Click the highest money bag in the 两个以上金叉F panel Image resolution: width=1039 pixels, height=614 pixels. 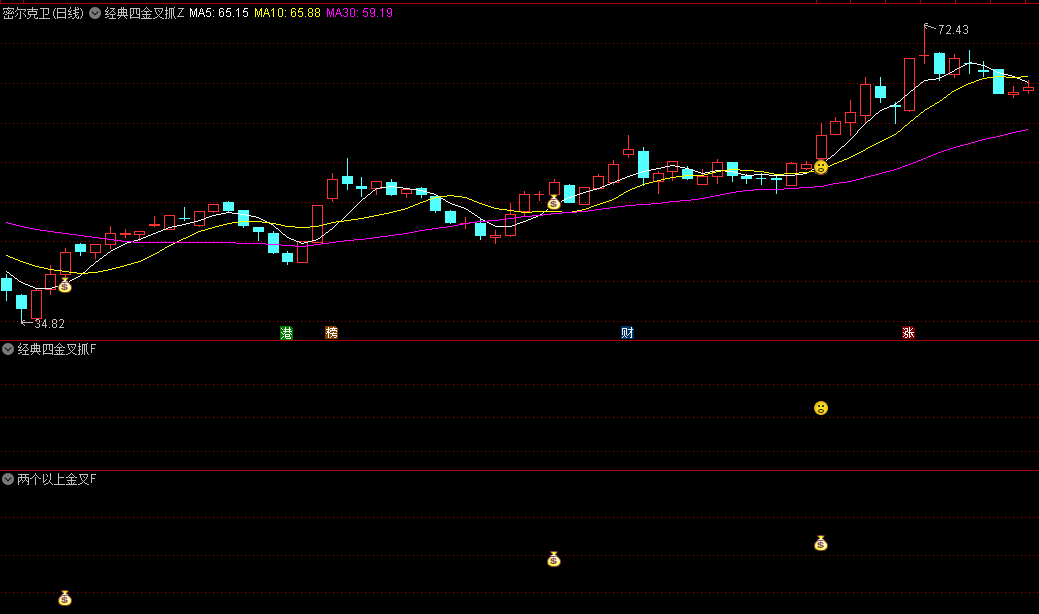point(821,543)
